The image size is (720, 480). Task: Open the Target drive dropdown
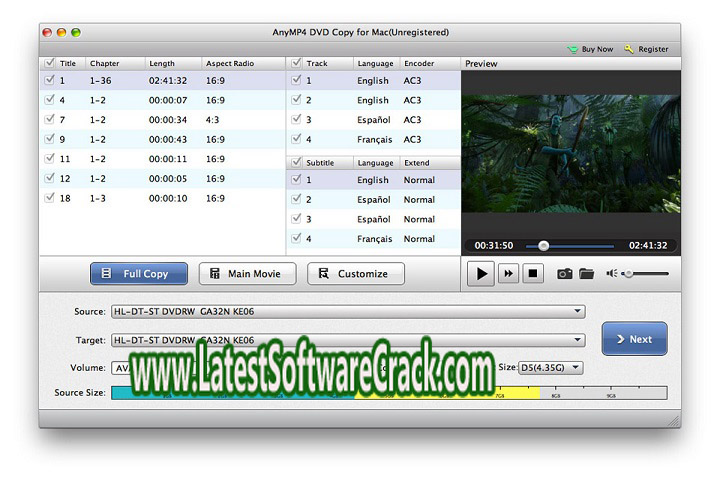(x=579, y=340)
